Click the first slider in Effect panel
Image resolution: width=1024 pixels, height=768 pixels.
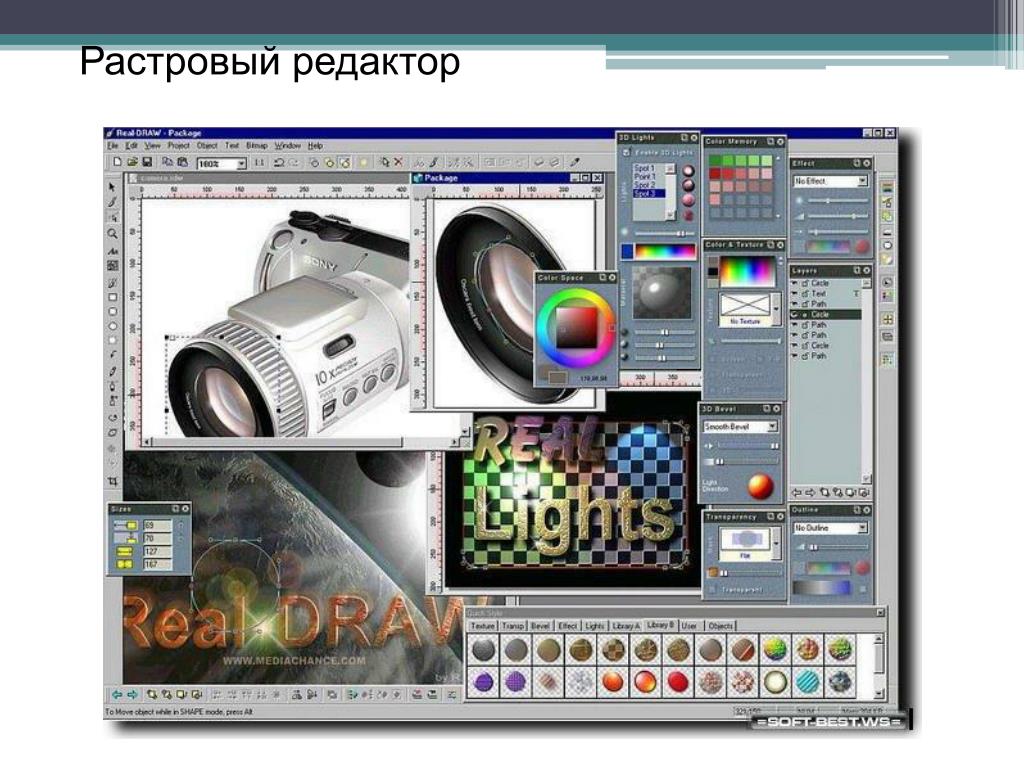837,200
